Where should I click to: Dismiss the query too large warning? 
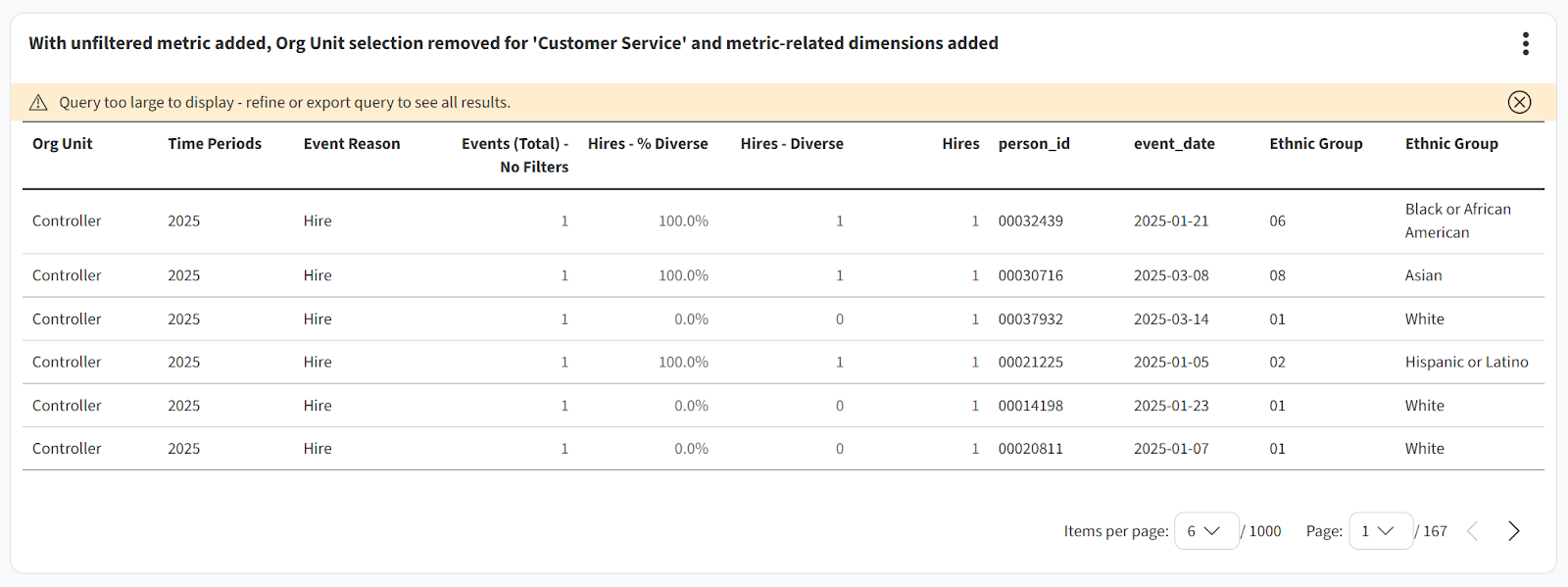1519,102
